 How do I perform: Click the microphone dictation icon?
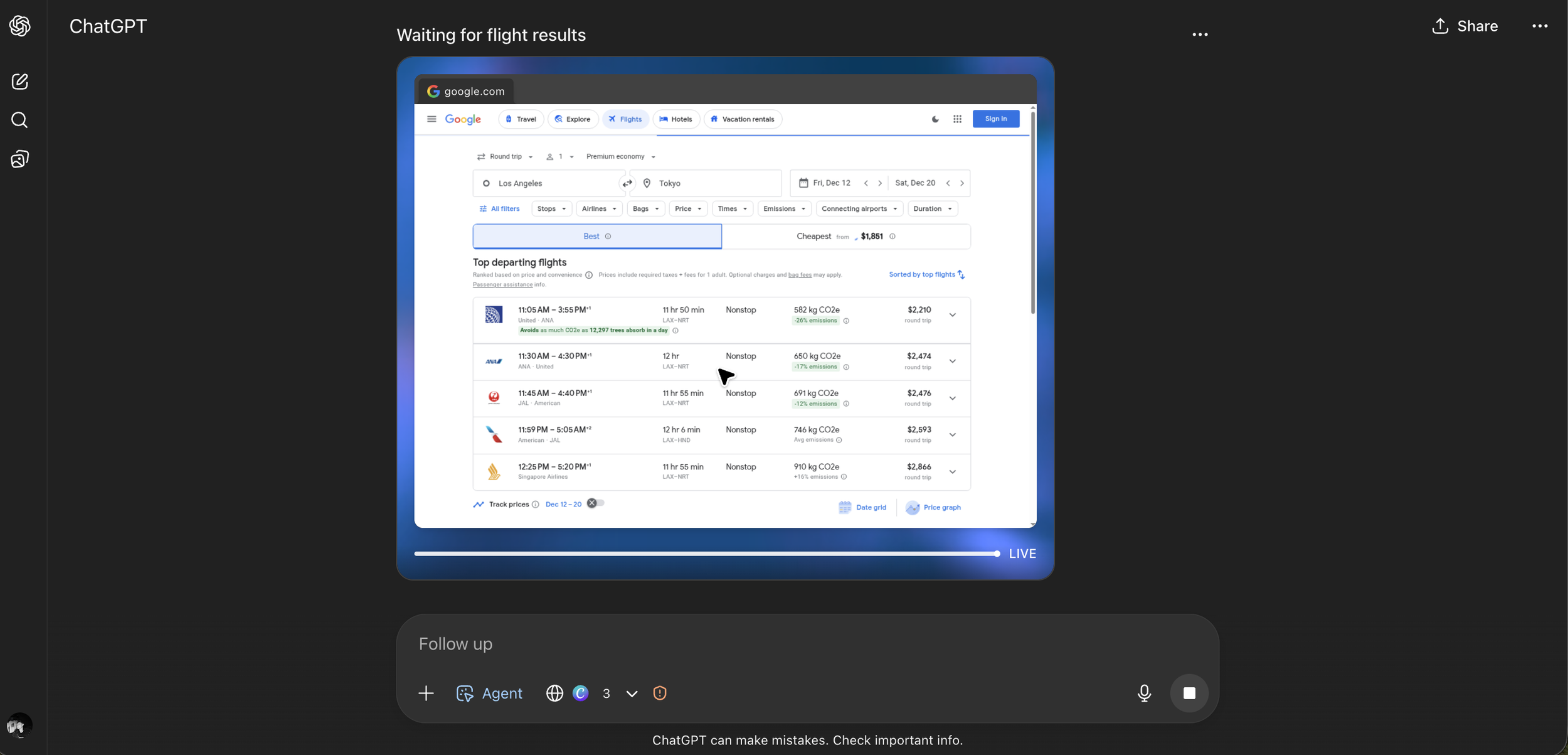1144,693
